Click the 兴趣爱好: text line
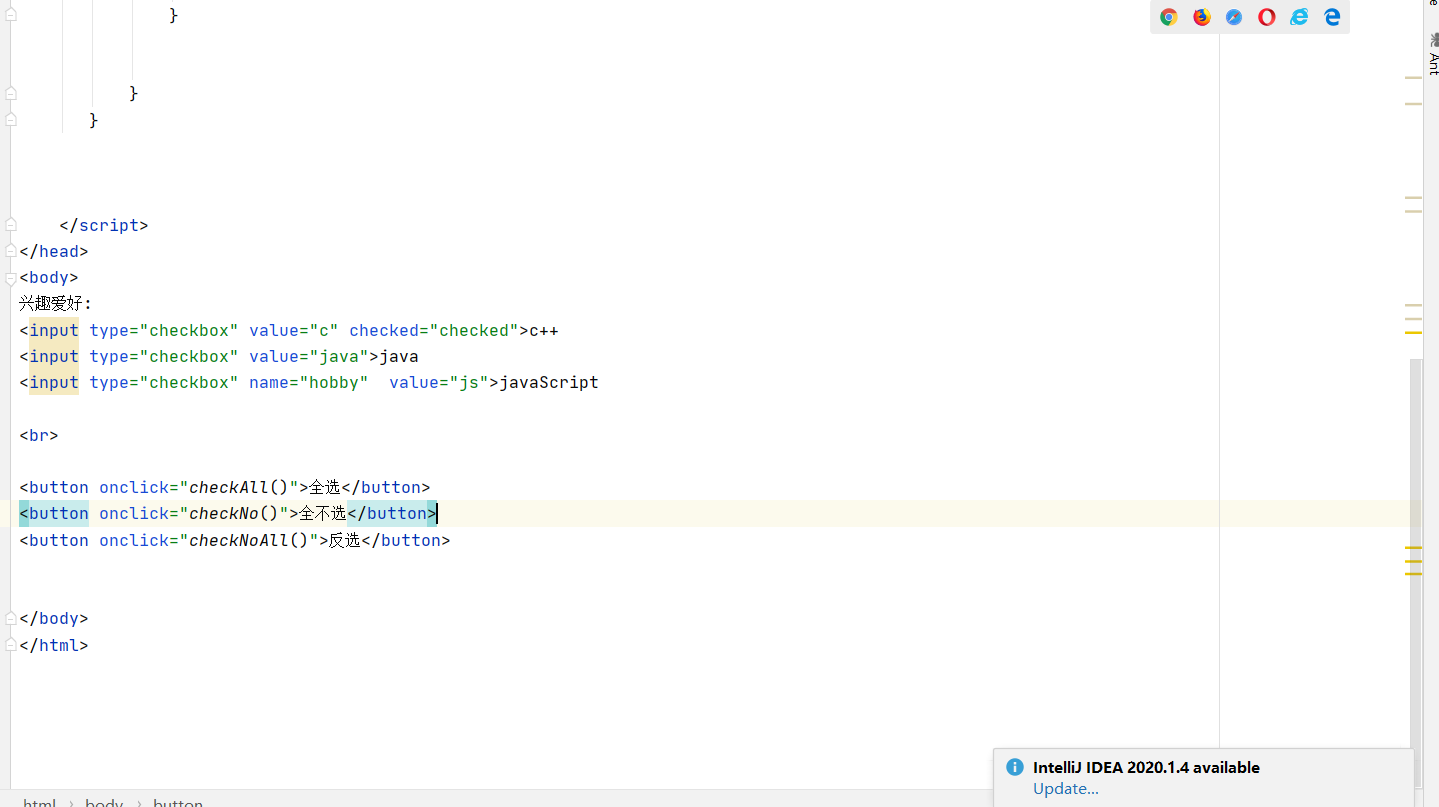The image size is (1439, 807). pyautogui.click(x=55, y=303)
